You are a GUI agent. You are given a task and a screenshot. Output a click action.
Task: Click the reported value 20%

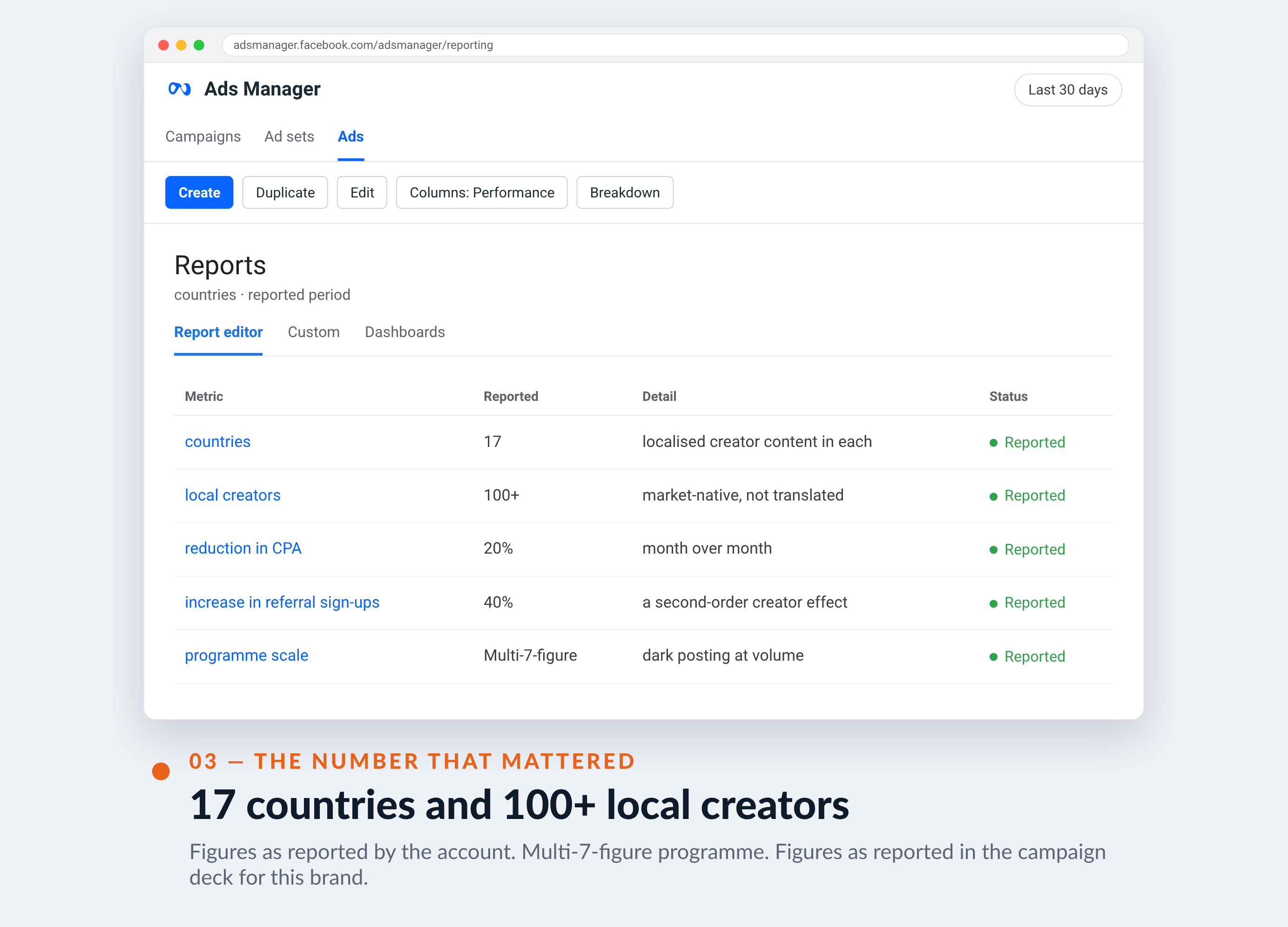click(x=498, y=548)
